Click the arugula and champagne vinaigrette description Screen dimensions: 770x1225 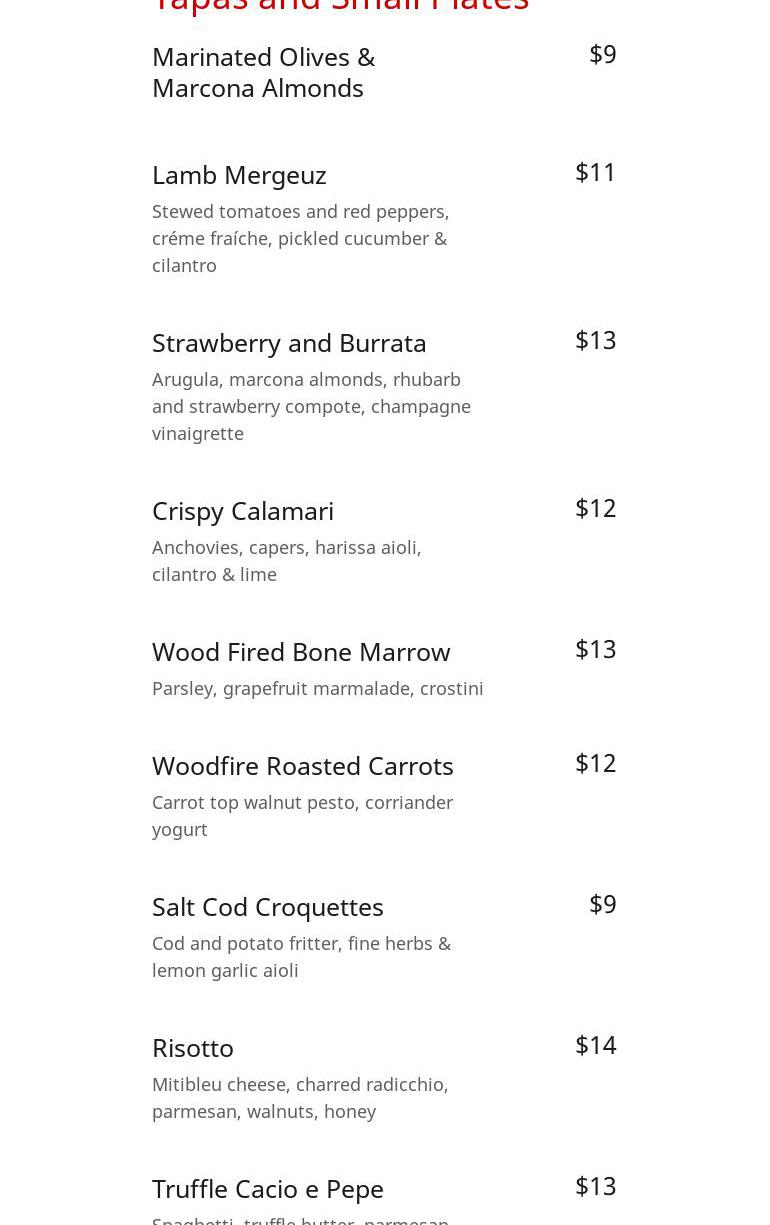click(x=311, y=406)
